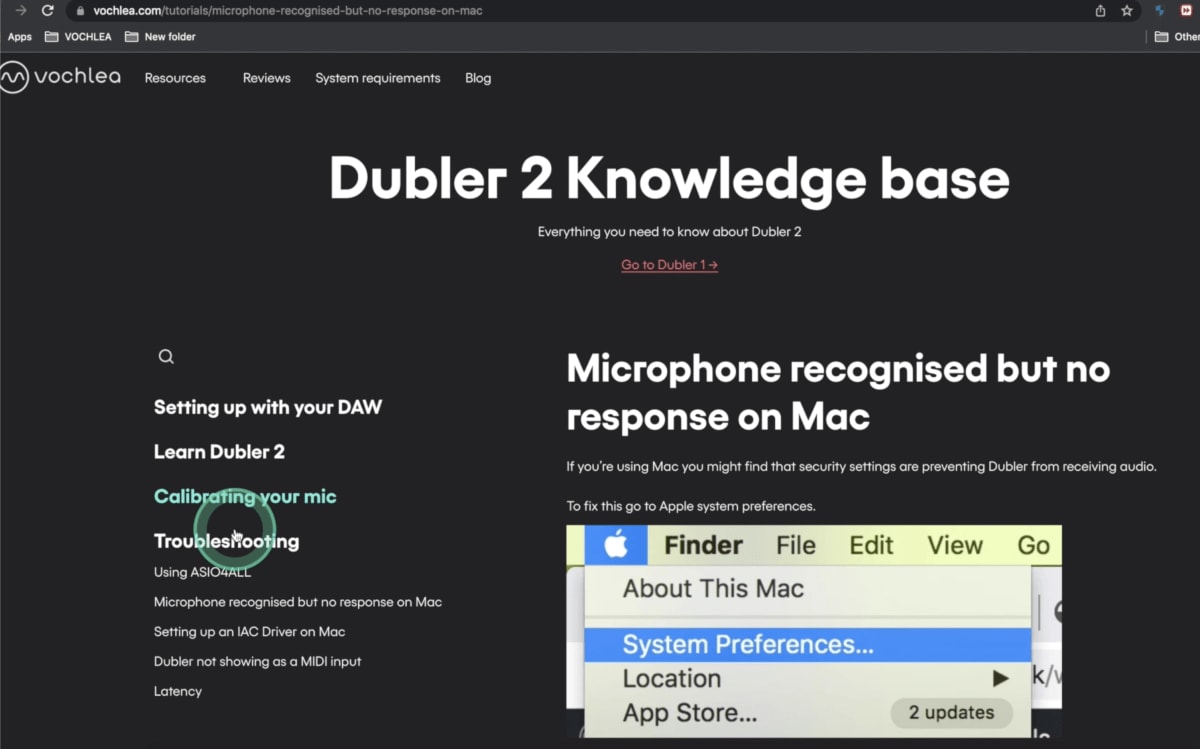Open the Apps shortcut on the bookmarks bar
Viewport: 1200px width, 749px height.
point(19,36)
